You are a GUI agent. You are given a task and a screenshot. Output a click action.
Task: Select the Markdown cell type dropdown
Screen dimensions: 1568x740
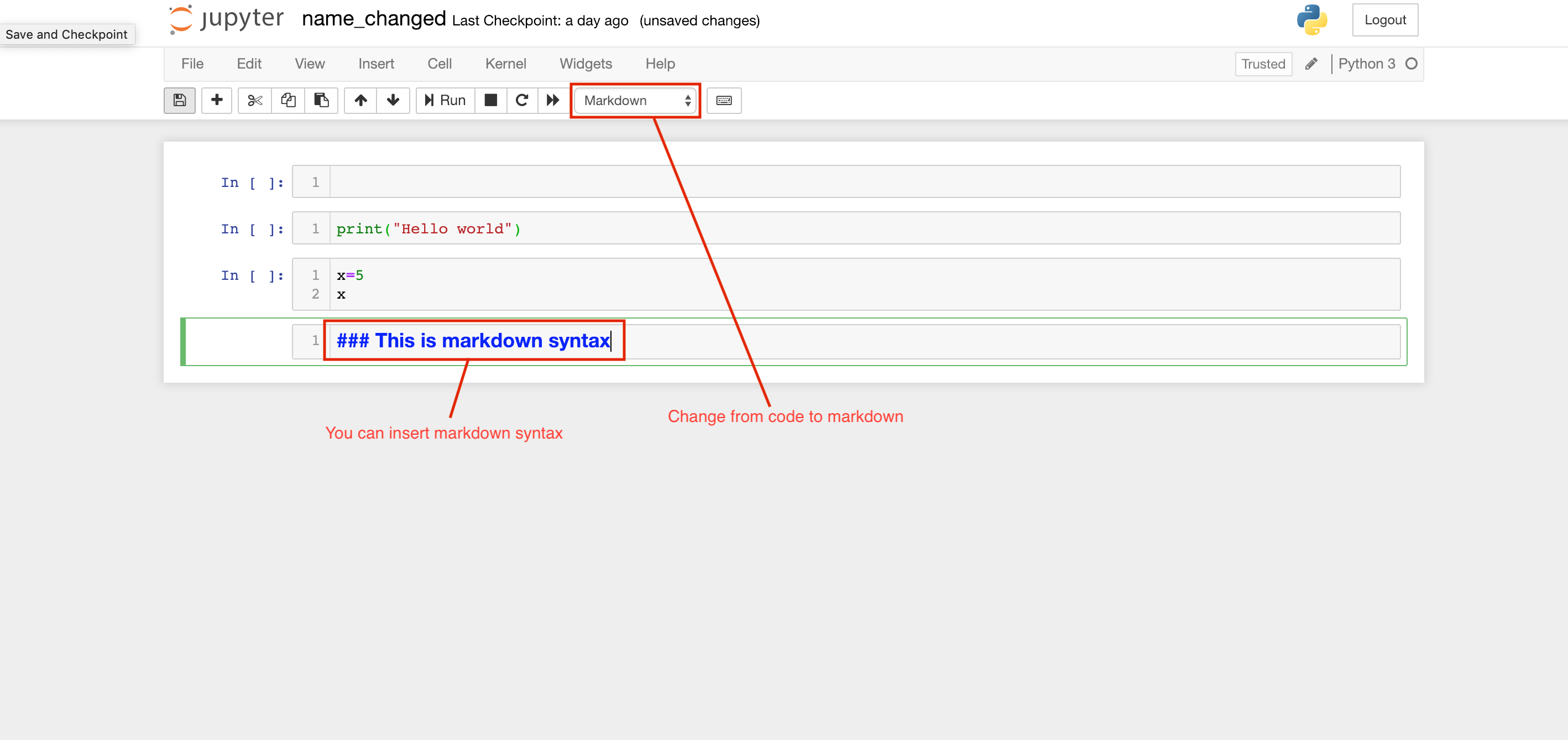tap(636, 99)
